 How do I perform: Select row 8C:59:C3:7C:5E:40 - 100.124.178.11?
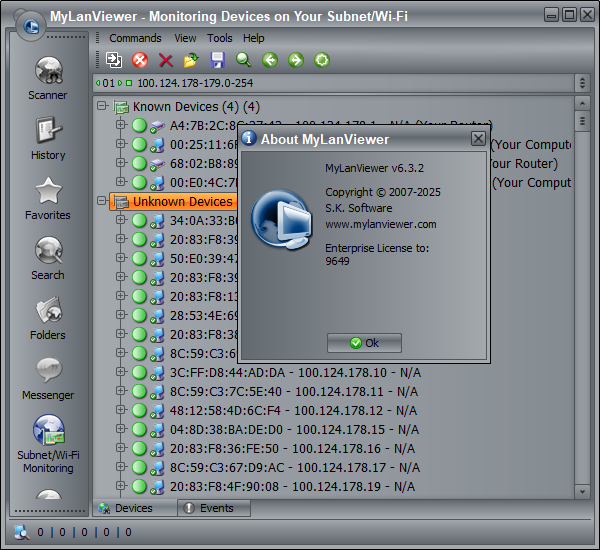[294, 392]
